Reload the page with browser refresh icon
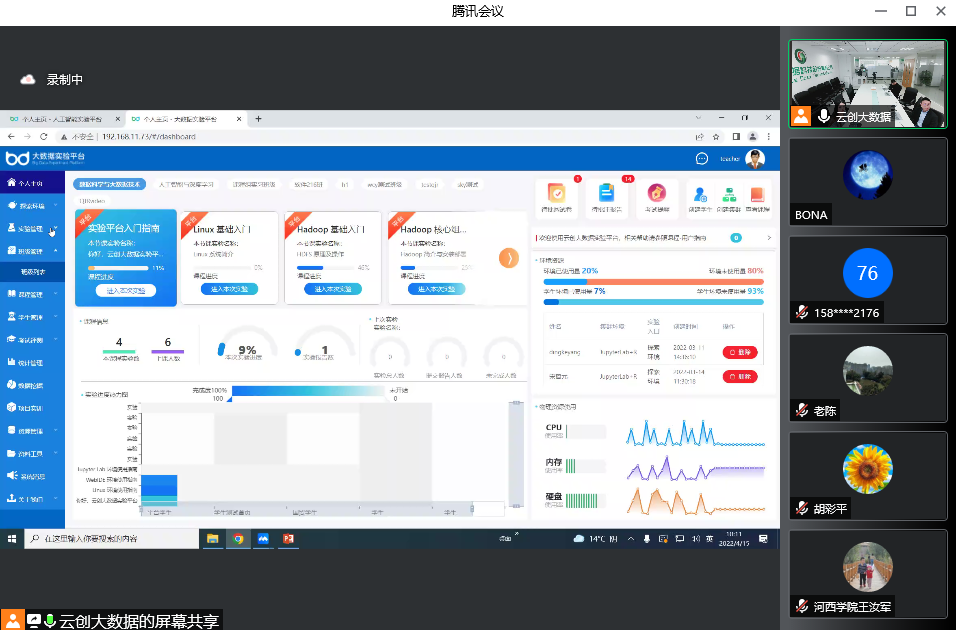The height and width of the screenshot is (630, 956). [40, 136]
